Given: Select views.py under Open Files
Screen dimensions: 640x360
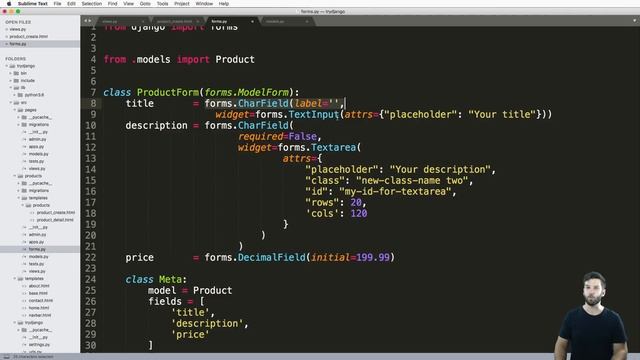Looking at the screenshot, I should 18,29.
